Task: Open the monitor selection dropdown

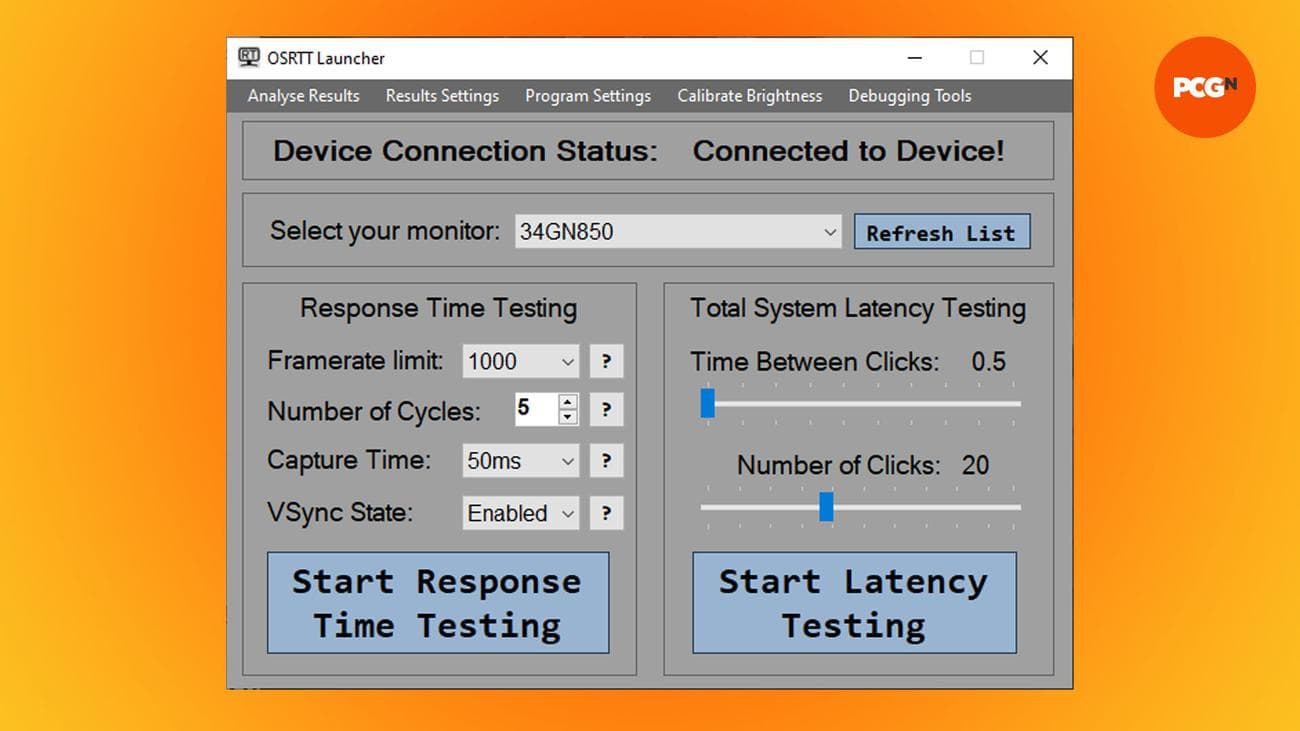Action: pos(831,231)
